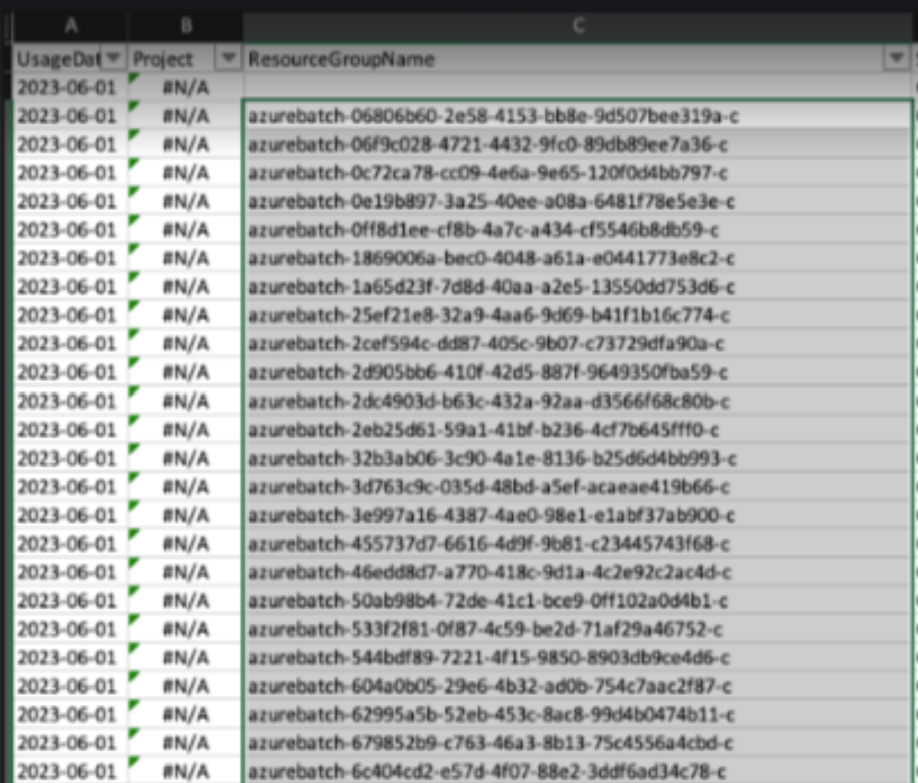This screenshot has height=783, width=918.
Task: Click the 2023-06-01 date in the azurebatch-06f9c028 row
Action: (67, 145)
